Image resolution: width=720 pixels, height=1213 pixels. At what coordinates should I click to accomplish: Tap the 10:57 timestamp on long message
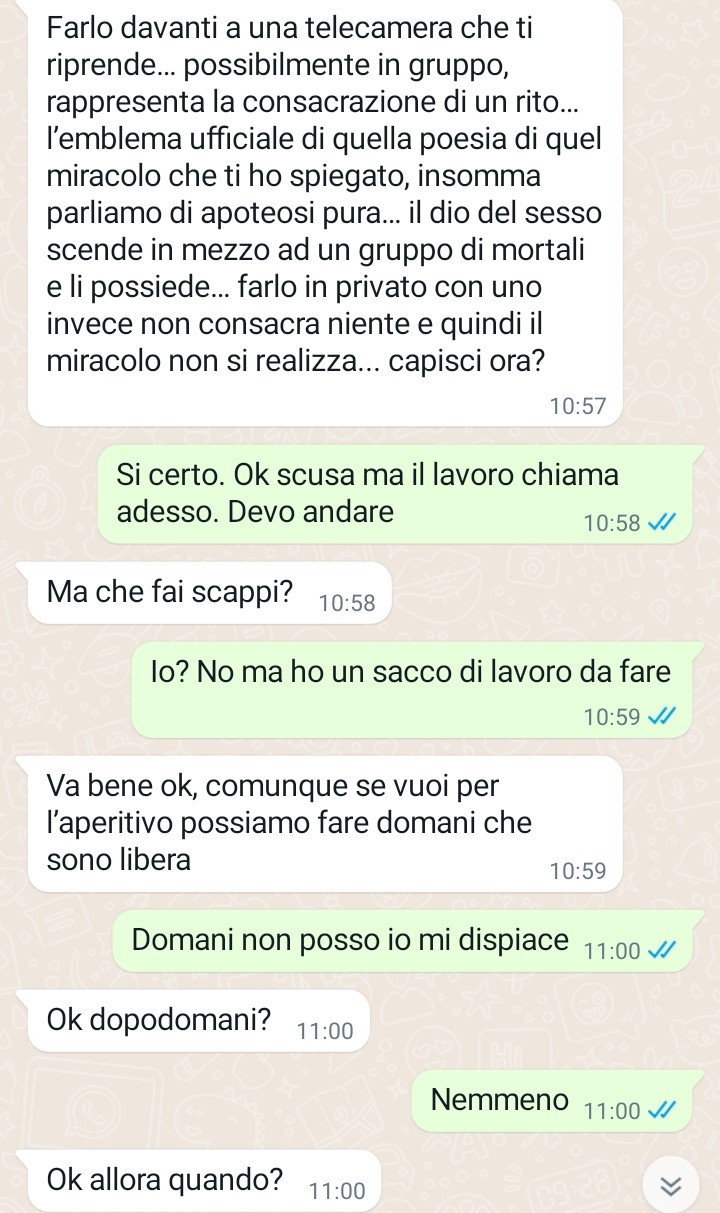tap(578, 405)
